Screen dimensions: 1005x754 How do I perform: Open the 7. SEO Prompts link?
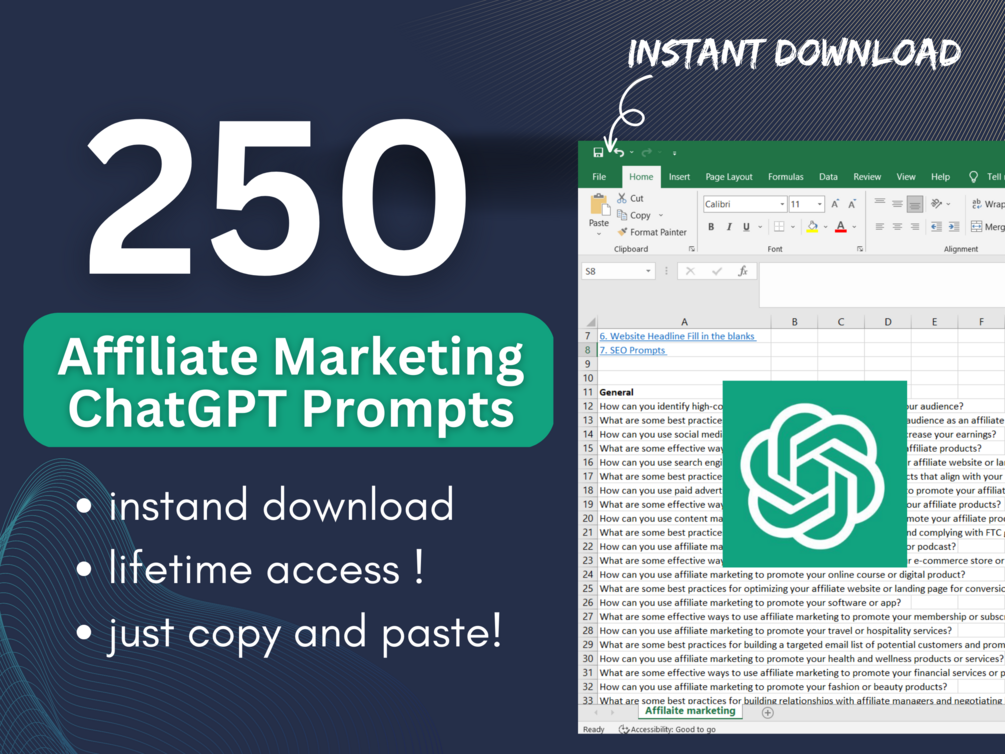click(x=633, y=350)
